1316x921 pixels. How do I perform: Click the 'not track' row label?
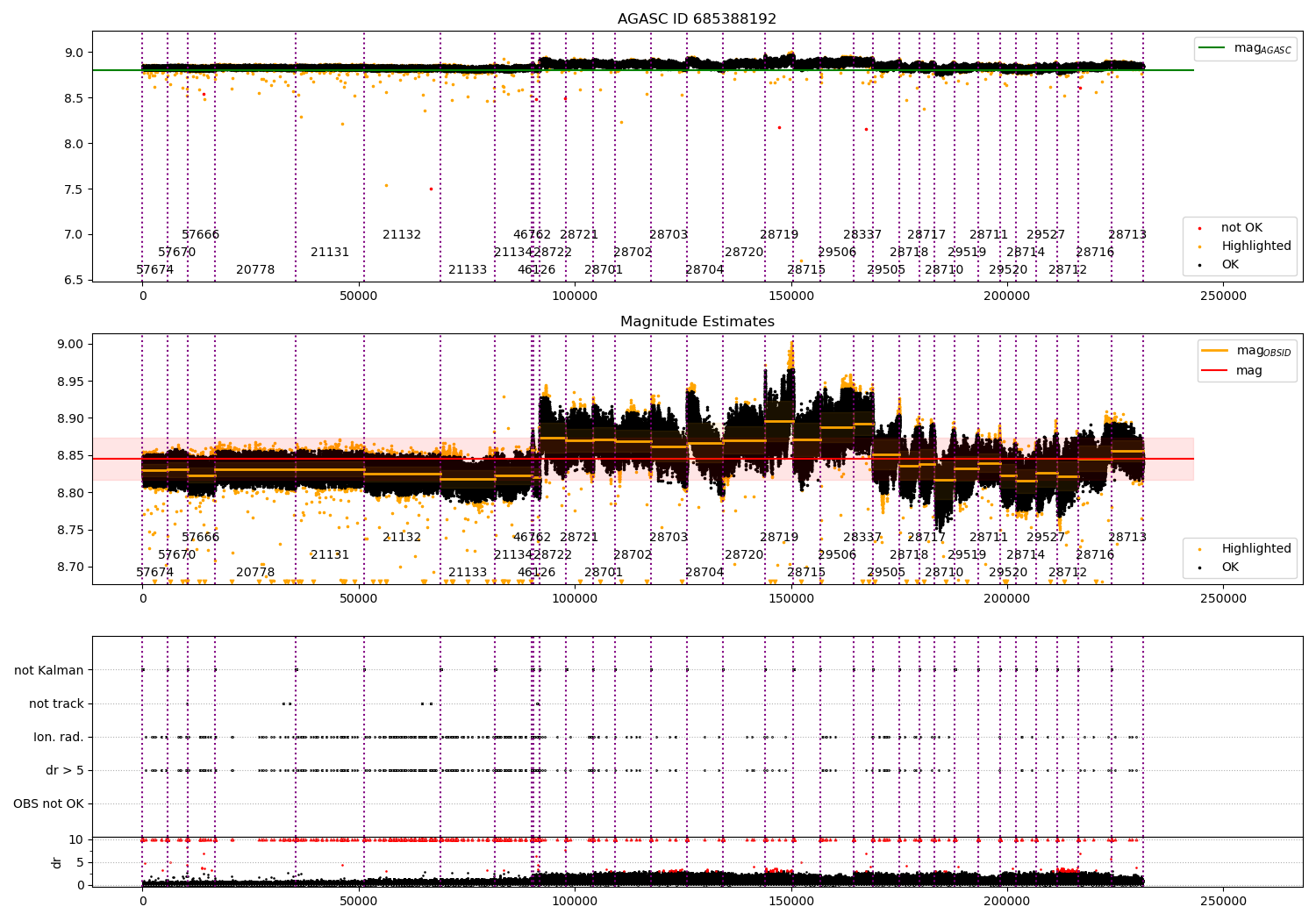pos(56,703)
